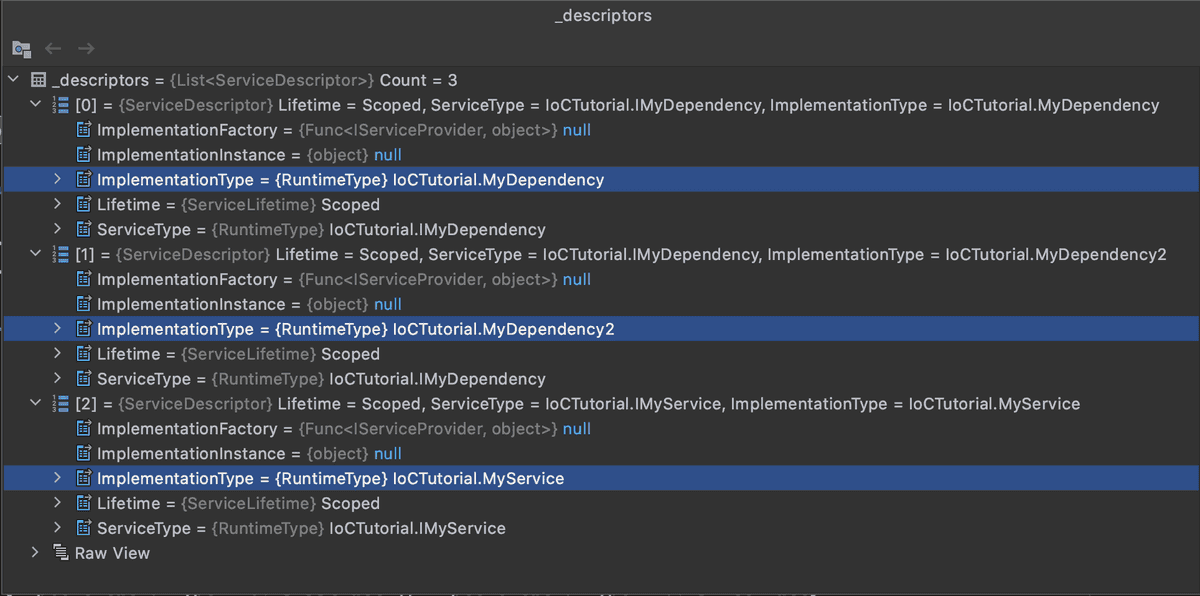Click the table icon beside _descriptors
The image size is (1200, 596).
coord(38,80)
